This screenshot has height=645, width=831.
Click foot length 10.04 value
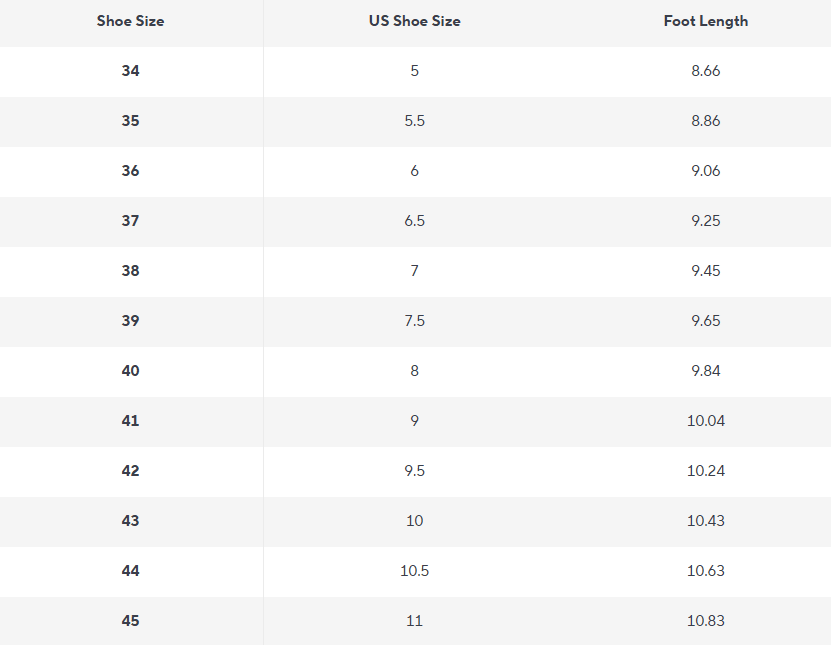(705, 421)
